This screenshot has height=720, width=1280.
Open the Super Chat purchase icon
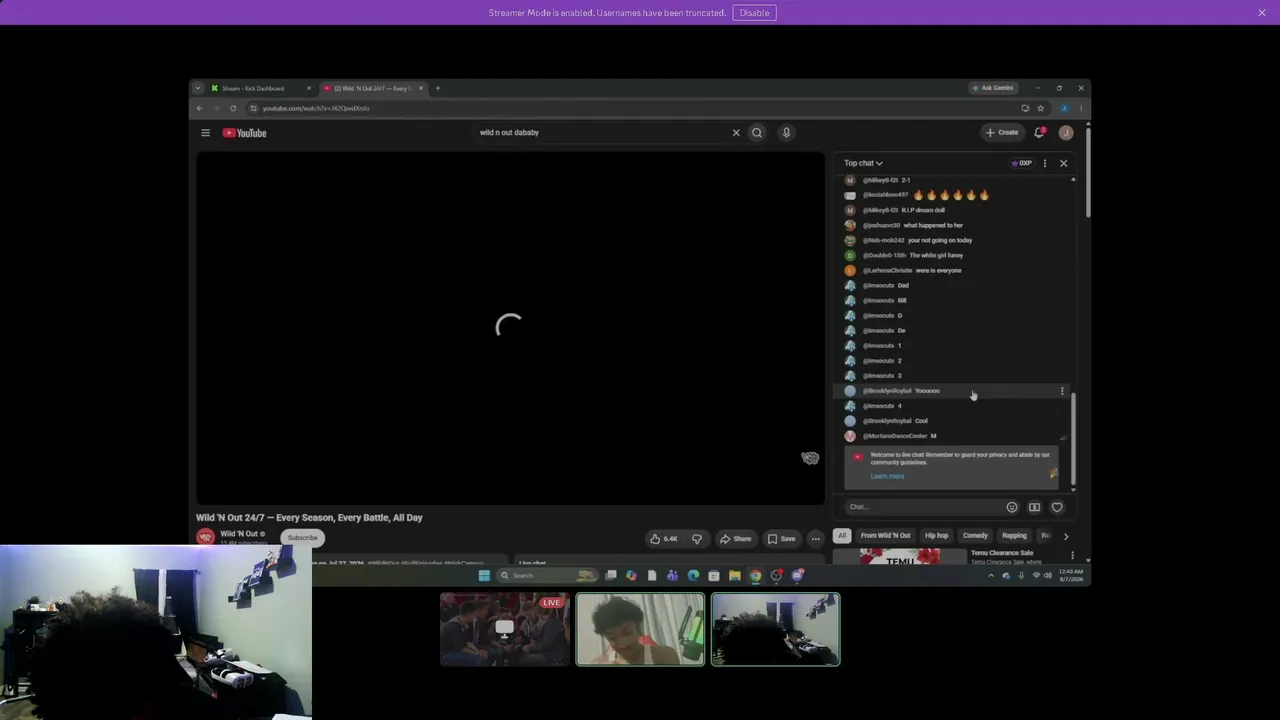(1034, 507)
